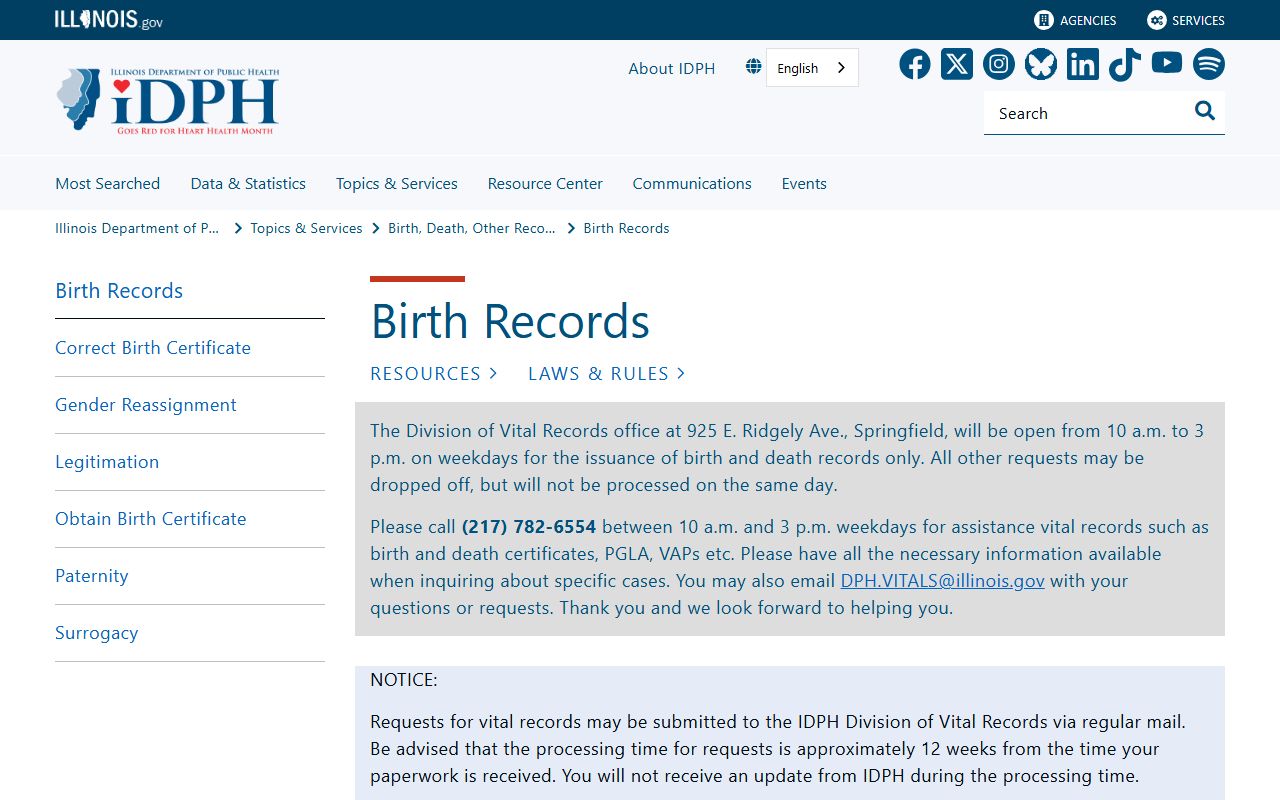The width and height of the screenshot is (1280, 800).
Task: Click the globe language icon
Action: click(753, 67)
